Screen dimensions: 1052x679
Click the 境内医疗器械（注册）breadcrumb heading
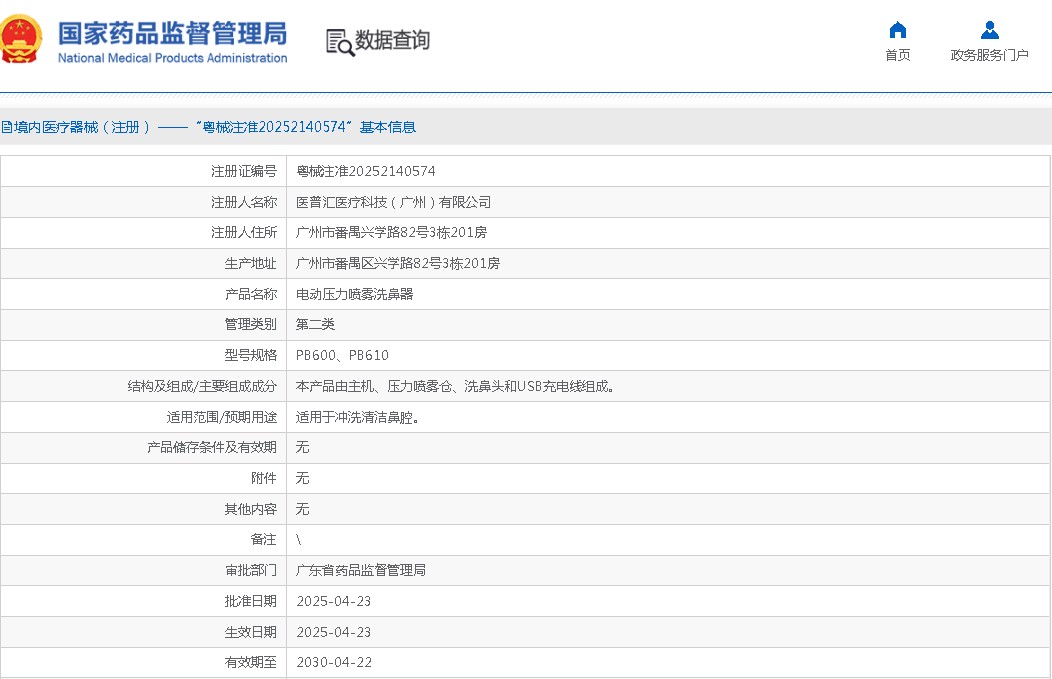208,127
